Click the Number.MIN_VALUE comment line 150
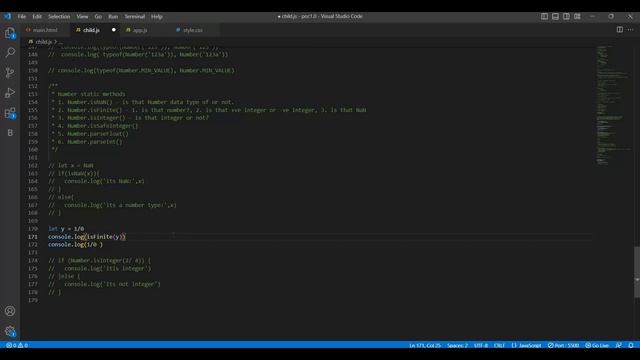 pyautogui.click(x=142, y=71)
